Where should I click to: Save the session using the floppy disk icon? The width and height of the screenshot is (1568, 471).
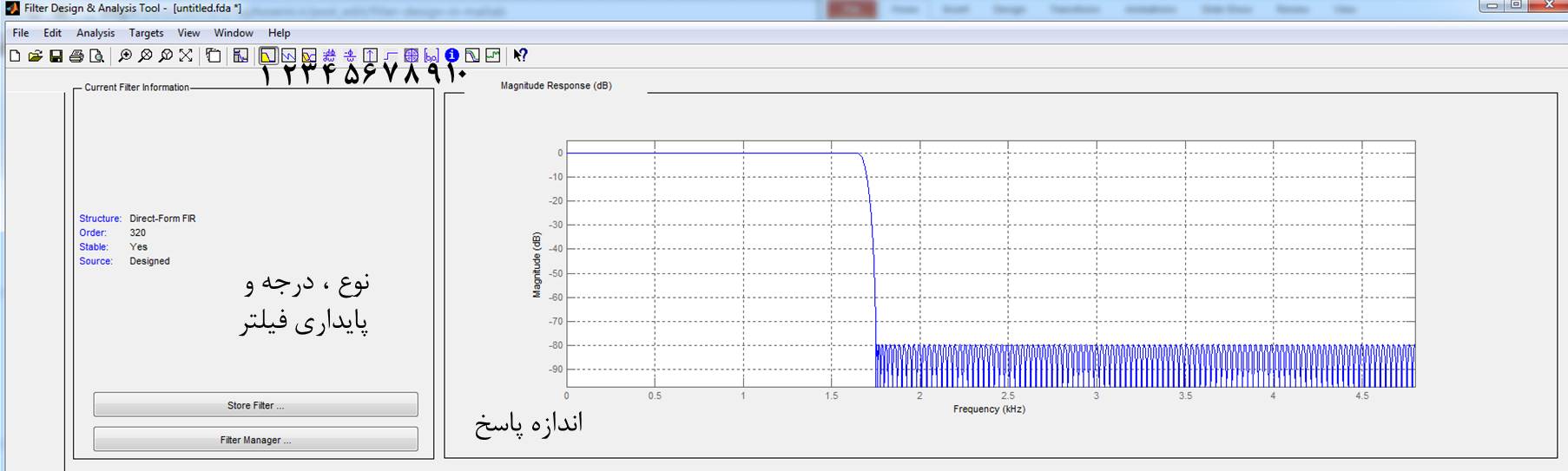[56, 56]
